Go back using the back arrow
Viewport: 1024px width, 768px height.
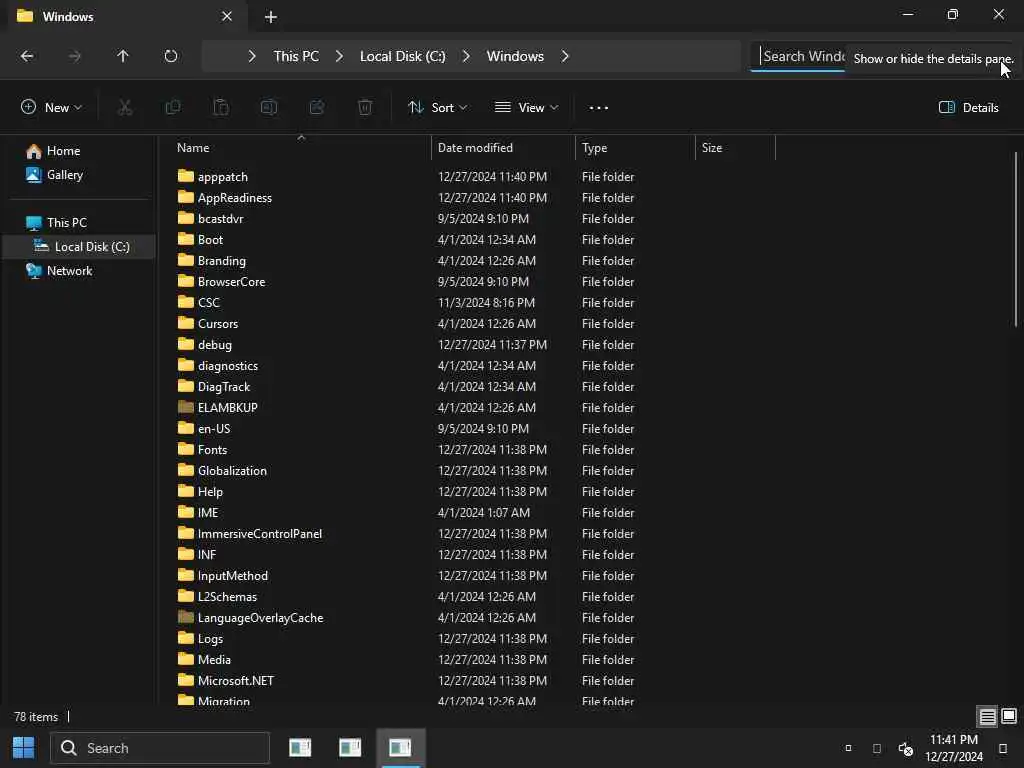point(27,56)
